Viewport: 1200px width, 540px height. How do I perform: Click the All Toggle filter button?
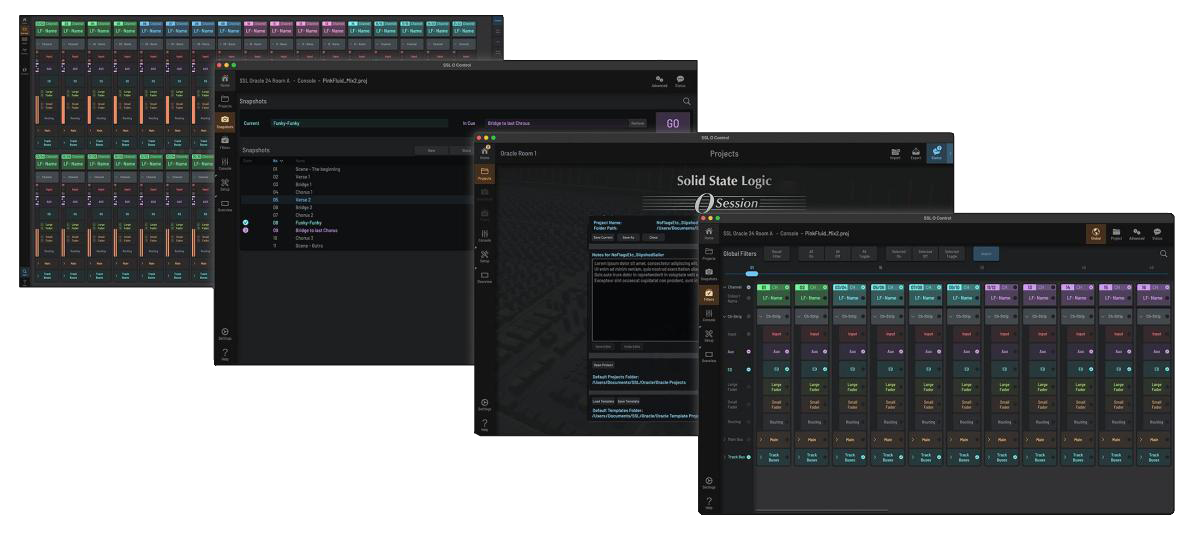(864, 254)
